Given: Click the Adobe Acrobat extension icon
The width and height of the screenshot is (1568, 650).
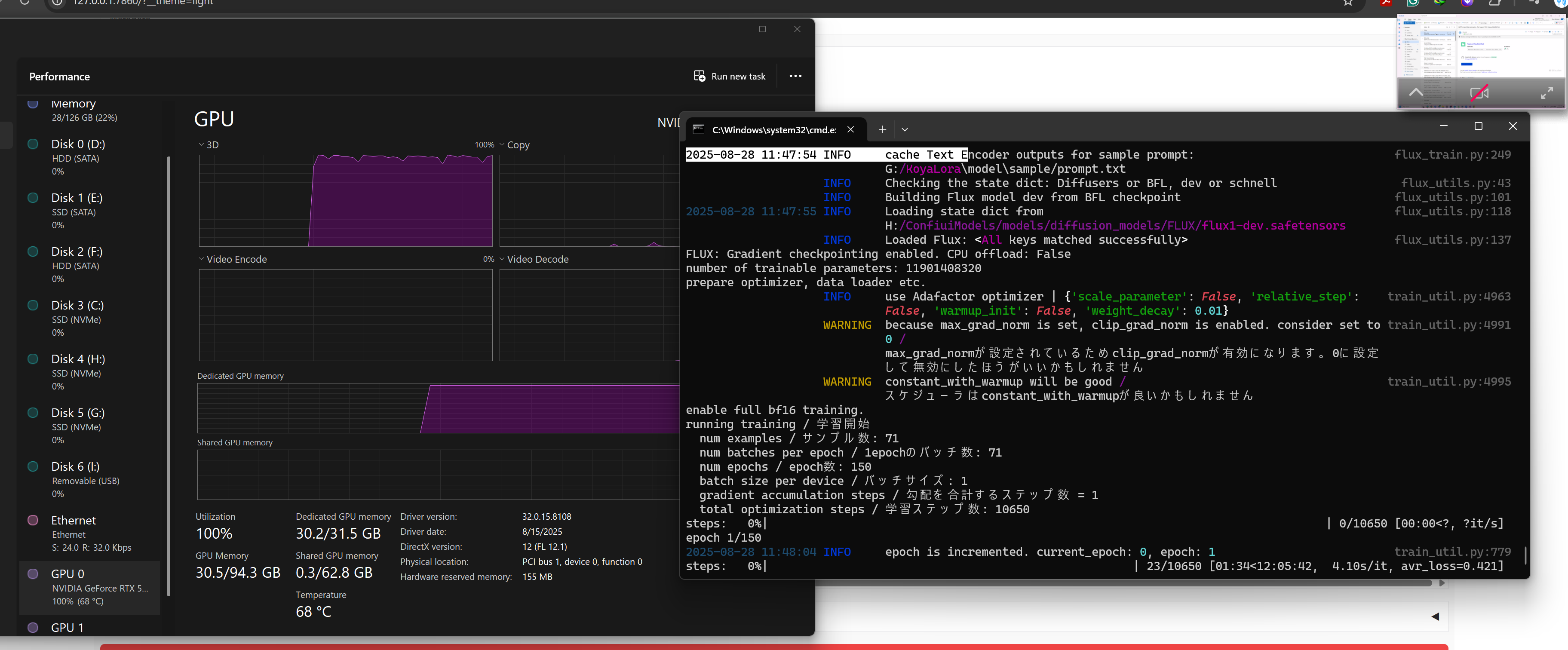Looking at the screenshot, I should tap(1386, 3).
